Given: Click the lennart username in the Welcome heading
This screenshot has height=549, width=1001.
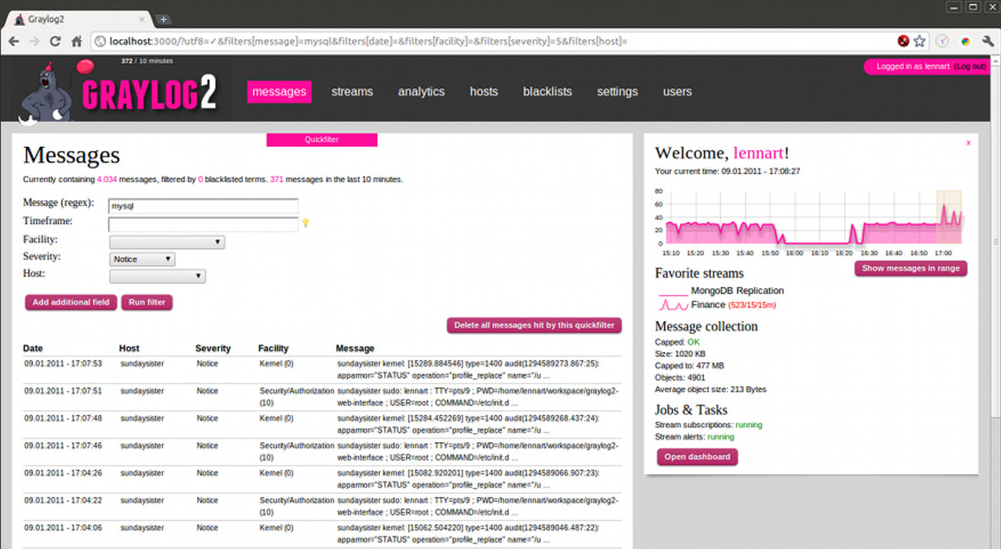Looking at the screenshot, I should (x=758, y=153).
